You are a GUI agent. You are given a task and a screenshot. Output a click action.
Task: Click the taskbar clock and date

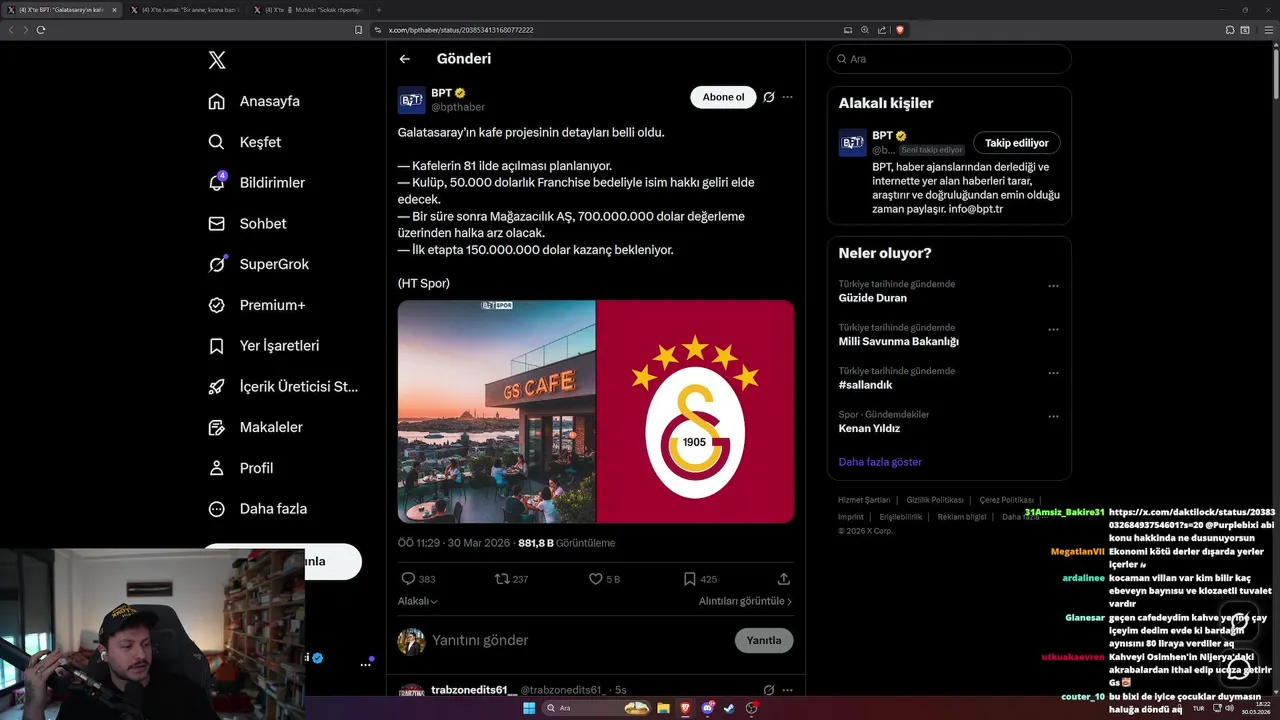click(1255, 708)
